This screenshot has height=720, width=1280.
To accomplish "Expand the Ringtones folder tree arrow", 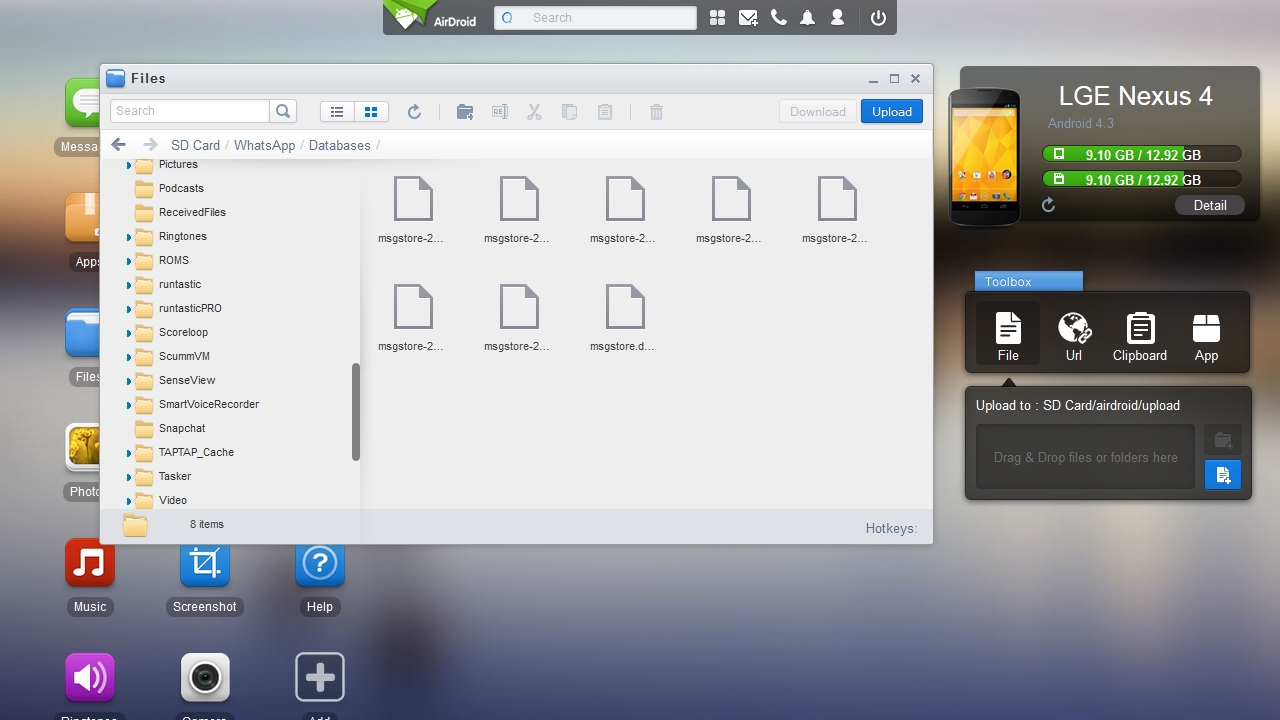I will pyautogui.click(x=129, y=238).
